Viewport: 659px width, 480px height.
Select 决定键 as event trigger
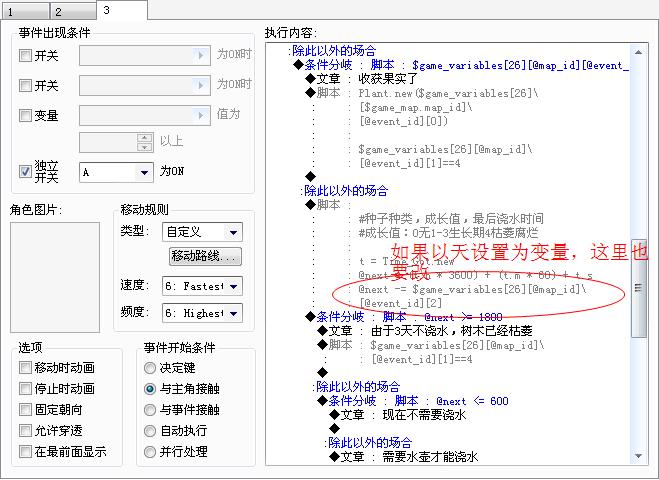coord(150,368)
